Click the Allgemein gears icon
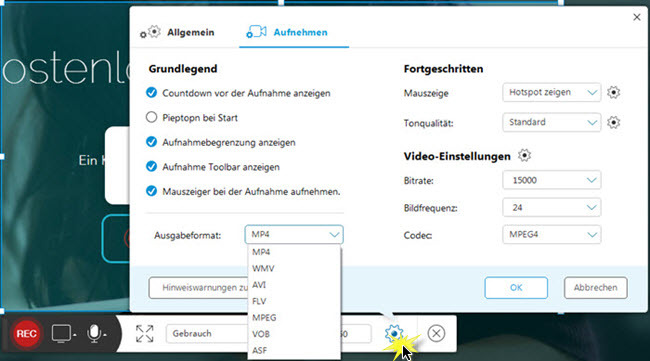 150,32
